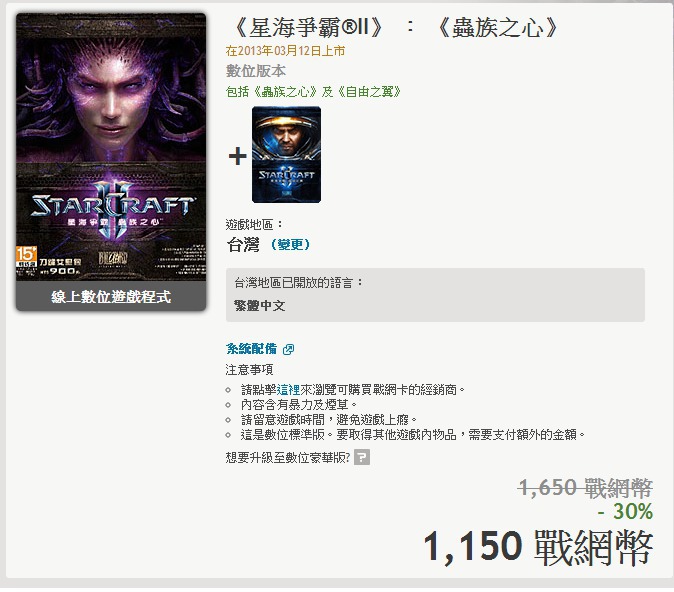This screenshot has width=674, height=592.
Task: Click the StarCraft II logo on cover
Action: point(113,208)
